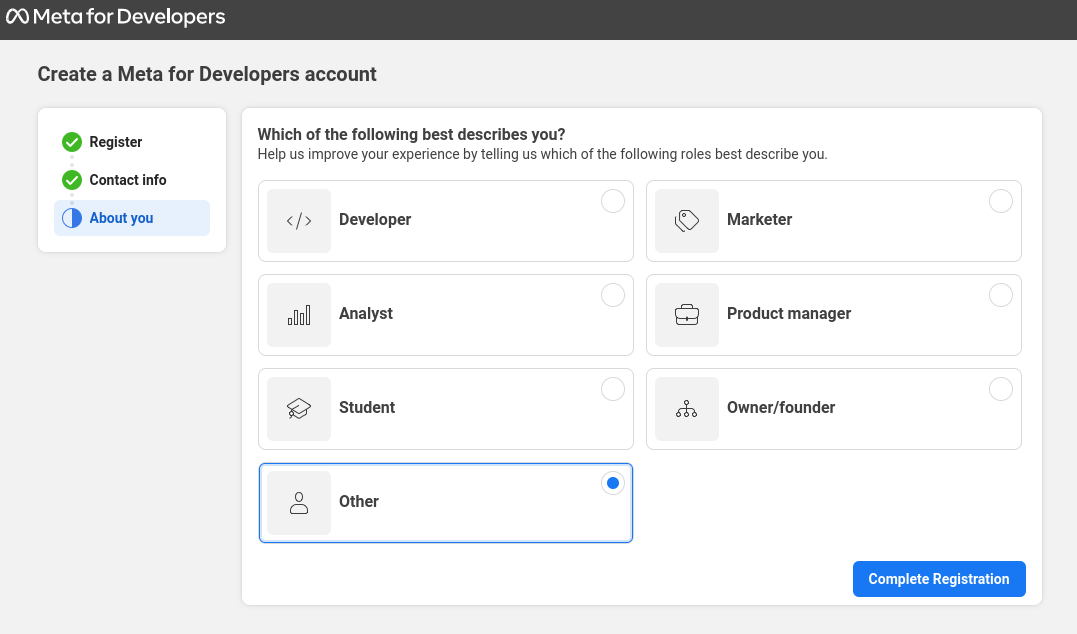Choose the Analyst radio option
This screenshot has height=634, width=1077.
pos(613,296)
